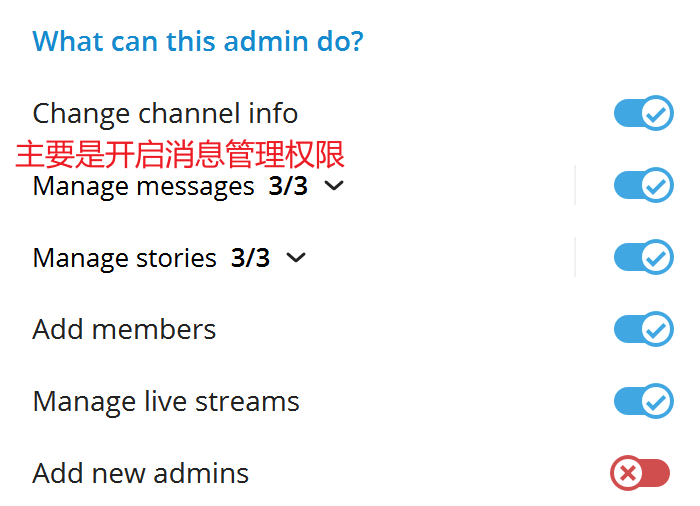This screenshot has height=506, width=700.
Task: Disable the Manage live streams toggle
Action: pyautogui.click(x=643, y=401)
